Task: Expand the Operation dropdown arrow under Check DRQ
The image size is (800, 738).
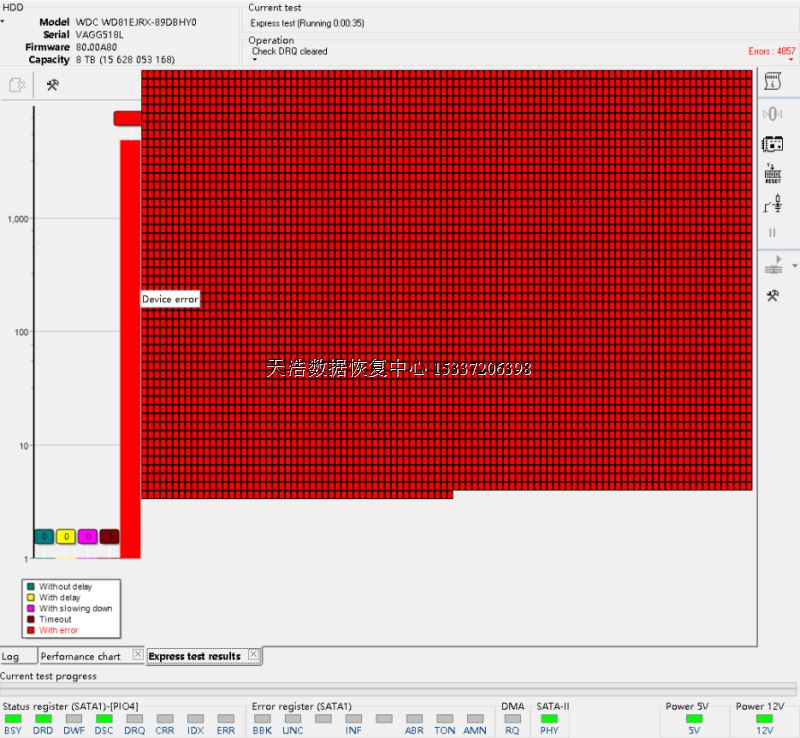Action: (x=254, y=60)
